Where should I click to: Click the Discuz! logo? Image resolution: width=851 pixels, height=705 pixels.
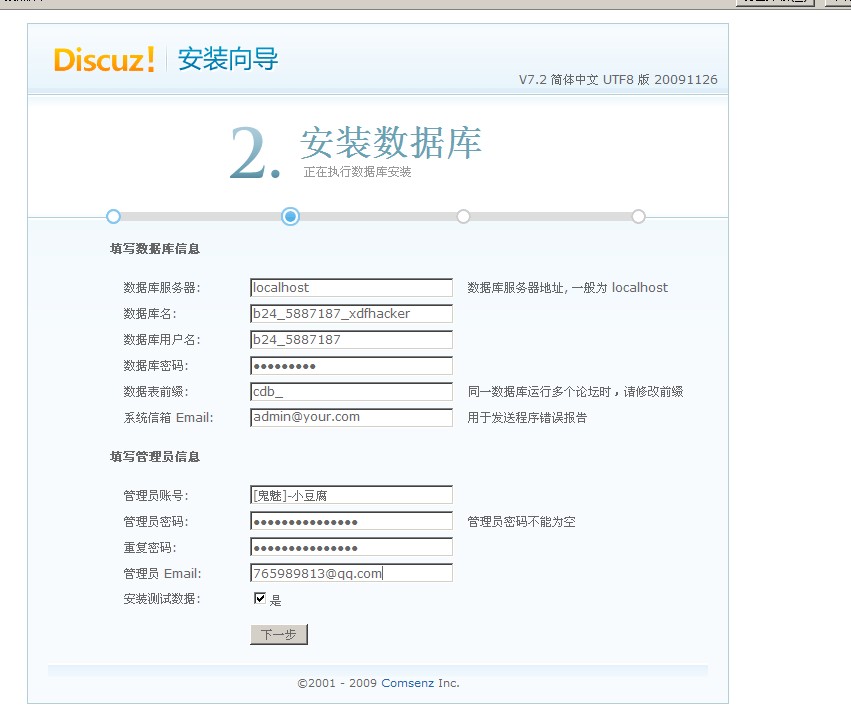[x=104, y=59]
